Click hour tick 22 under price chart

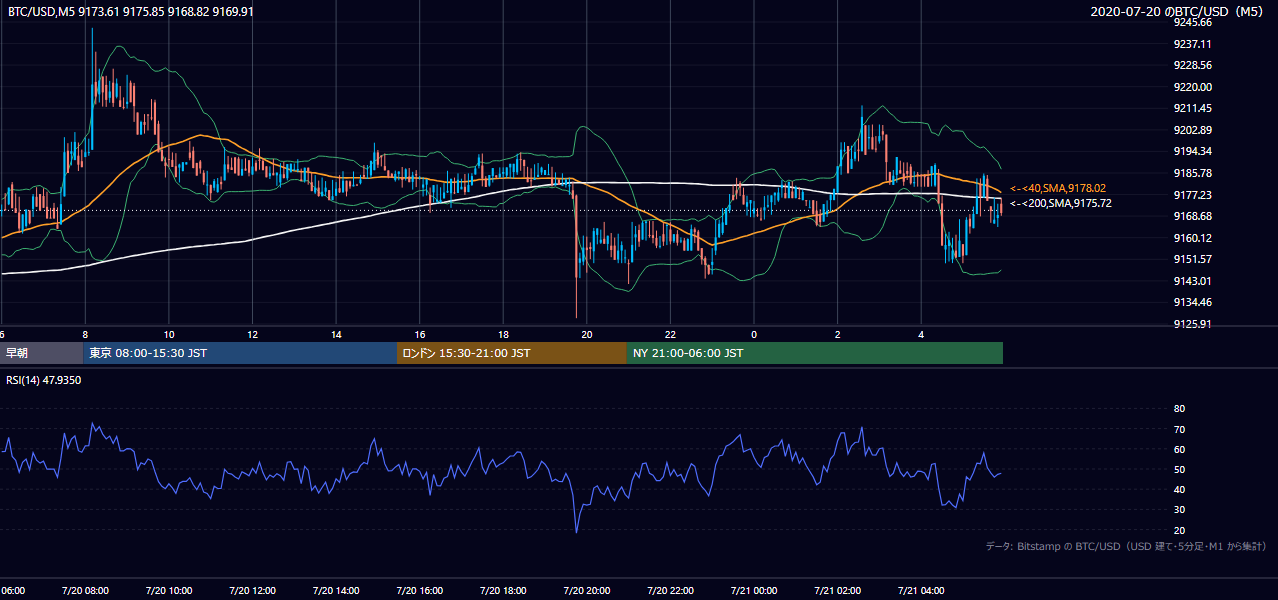click(x=670, y=334)
